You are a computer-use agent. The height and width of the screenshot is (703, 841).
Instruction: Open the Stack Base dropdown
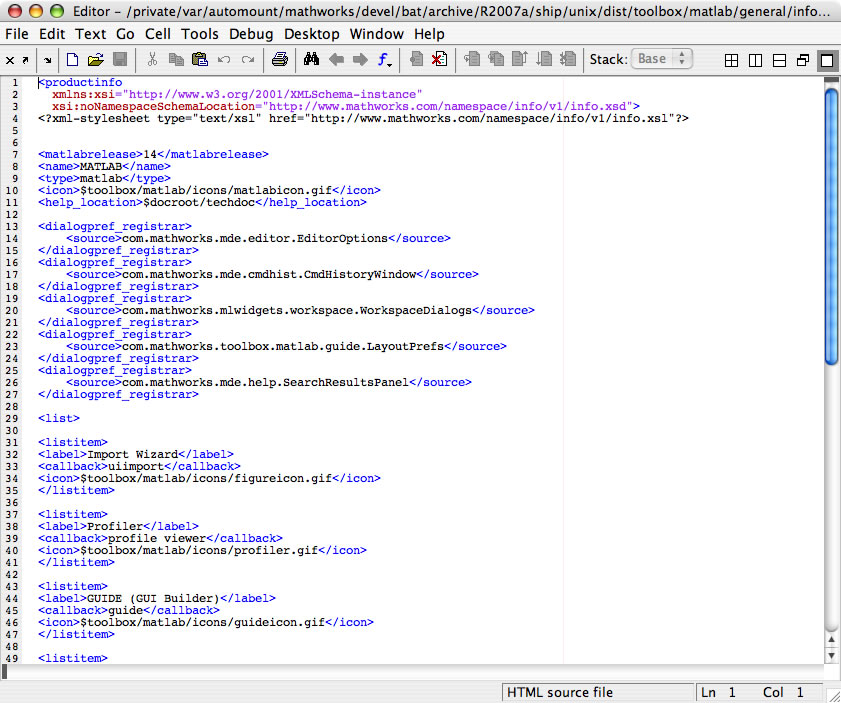coord(662,59)
